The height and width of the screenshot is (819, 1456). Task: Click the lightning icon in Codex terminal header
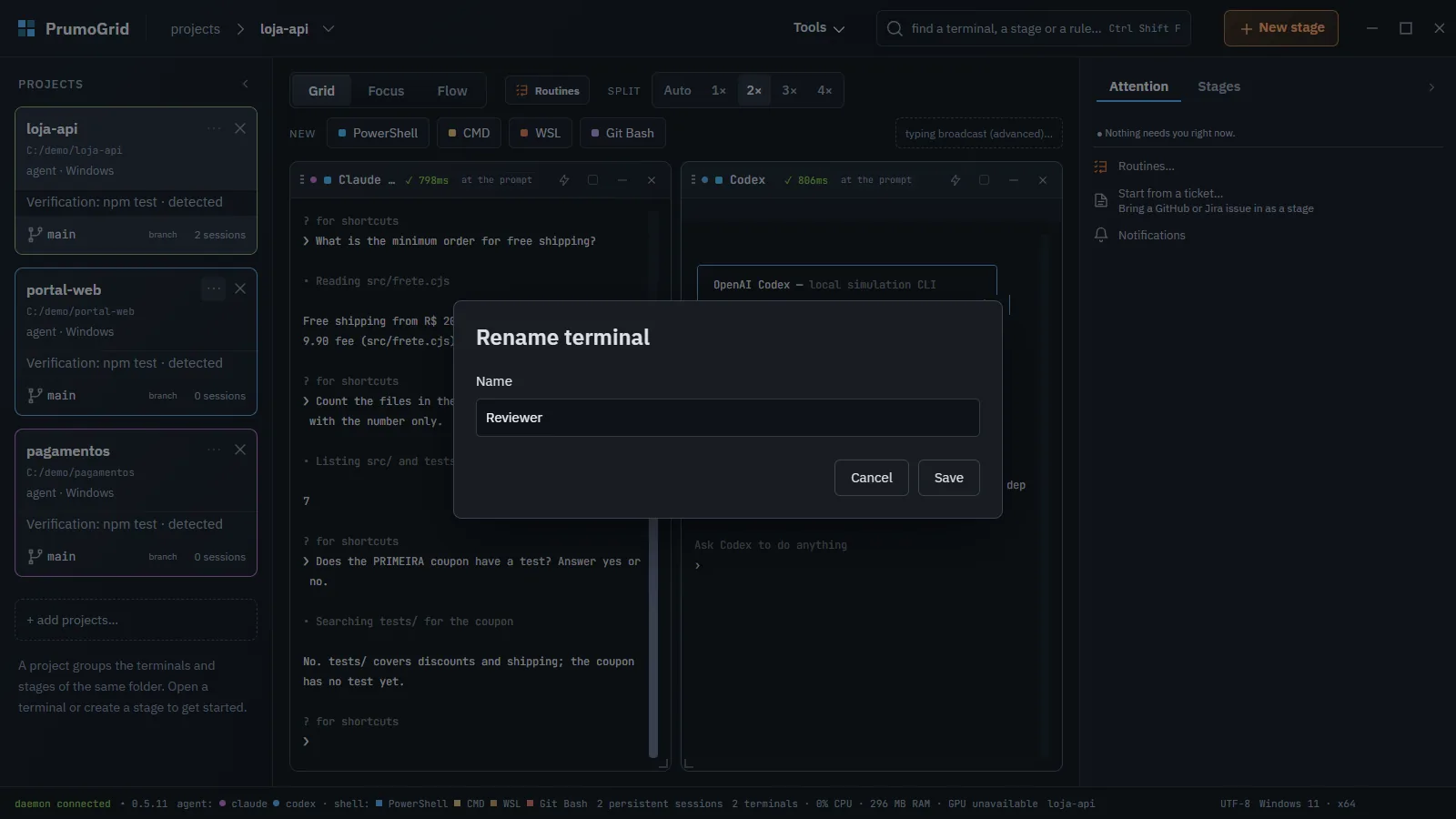pos(955,180)
